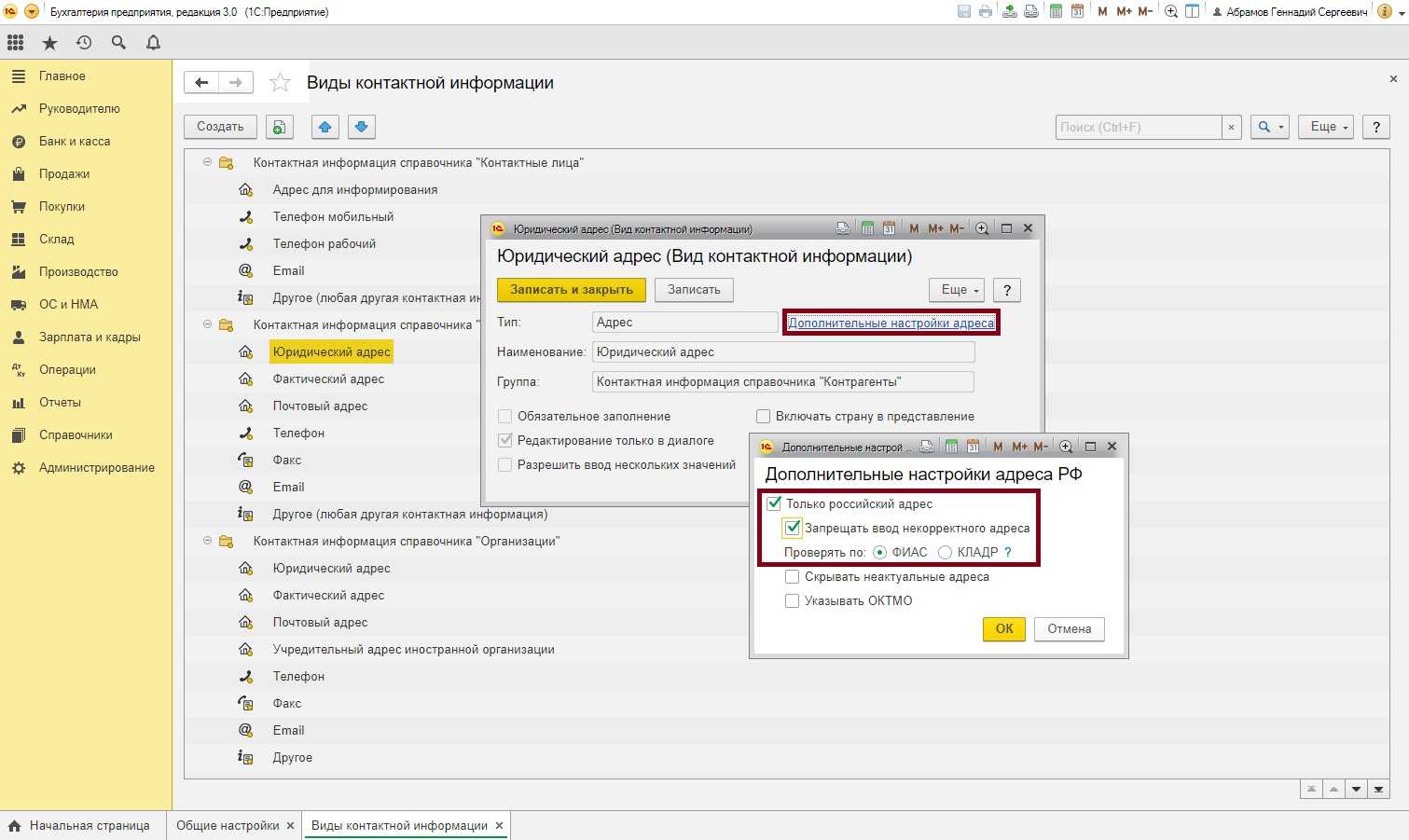The image size is (1409, 840).
Task: Open the search magnifier in top panel
Action: 118,43
